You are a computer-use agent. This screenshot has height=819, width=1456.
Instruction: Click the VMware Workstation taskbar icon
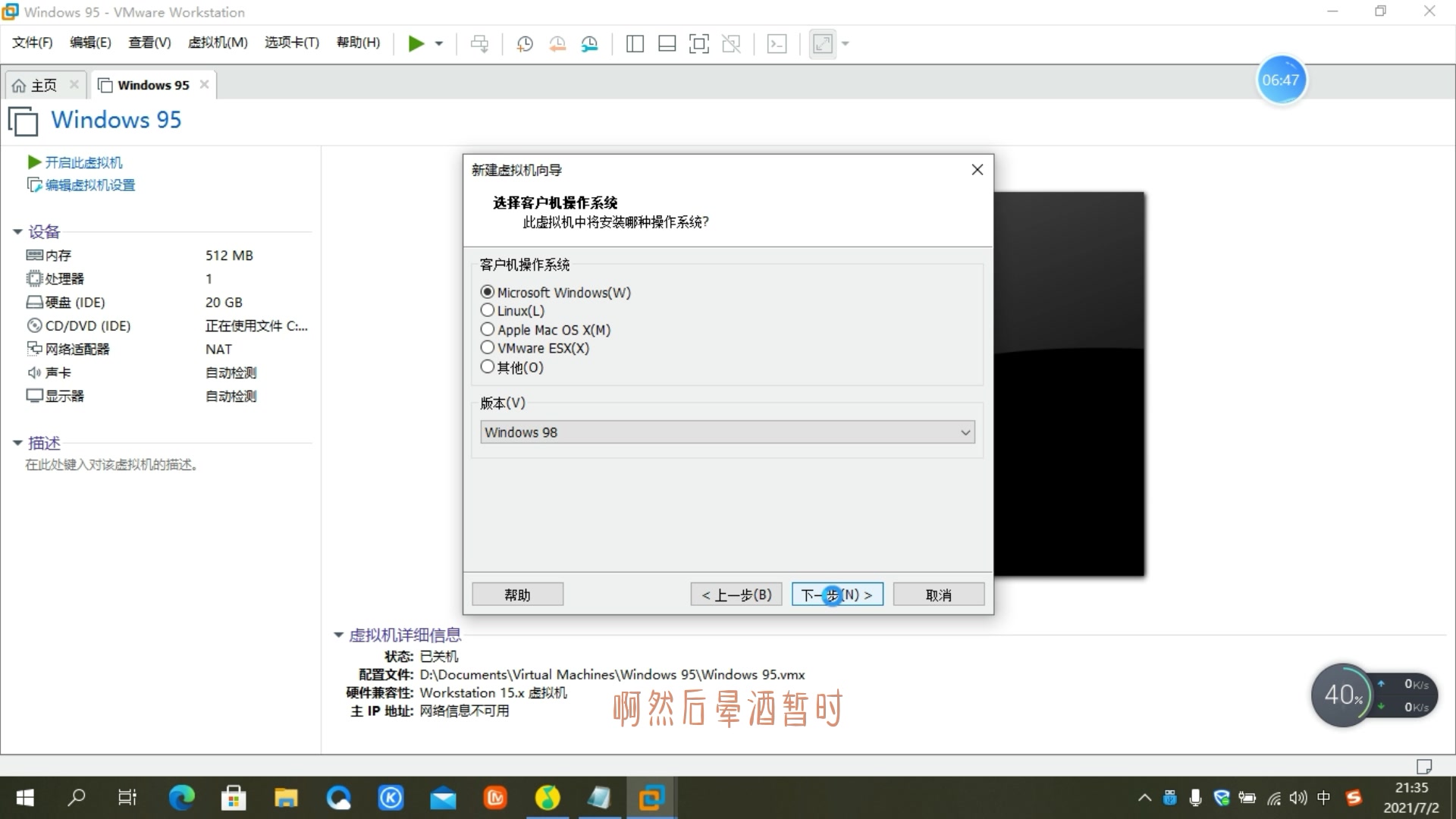coord(651,798)
